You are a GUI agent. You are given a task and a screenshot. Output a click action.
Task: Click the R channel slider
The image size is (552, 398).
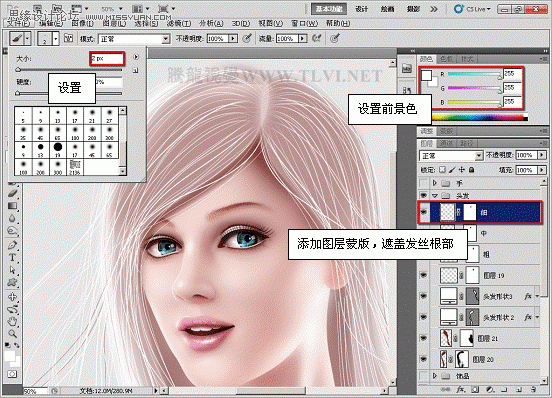(x=474, y=74)
